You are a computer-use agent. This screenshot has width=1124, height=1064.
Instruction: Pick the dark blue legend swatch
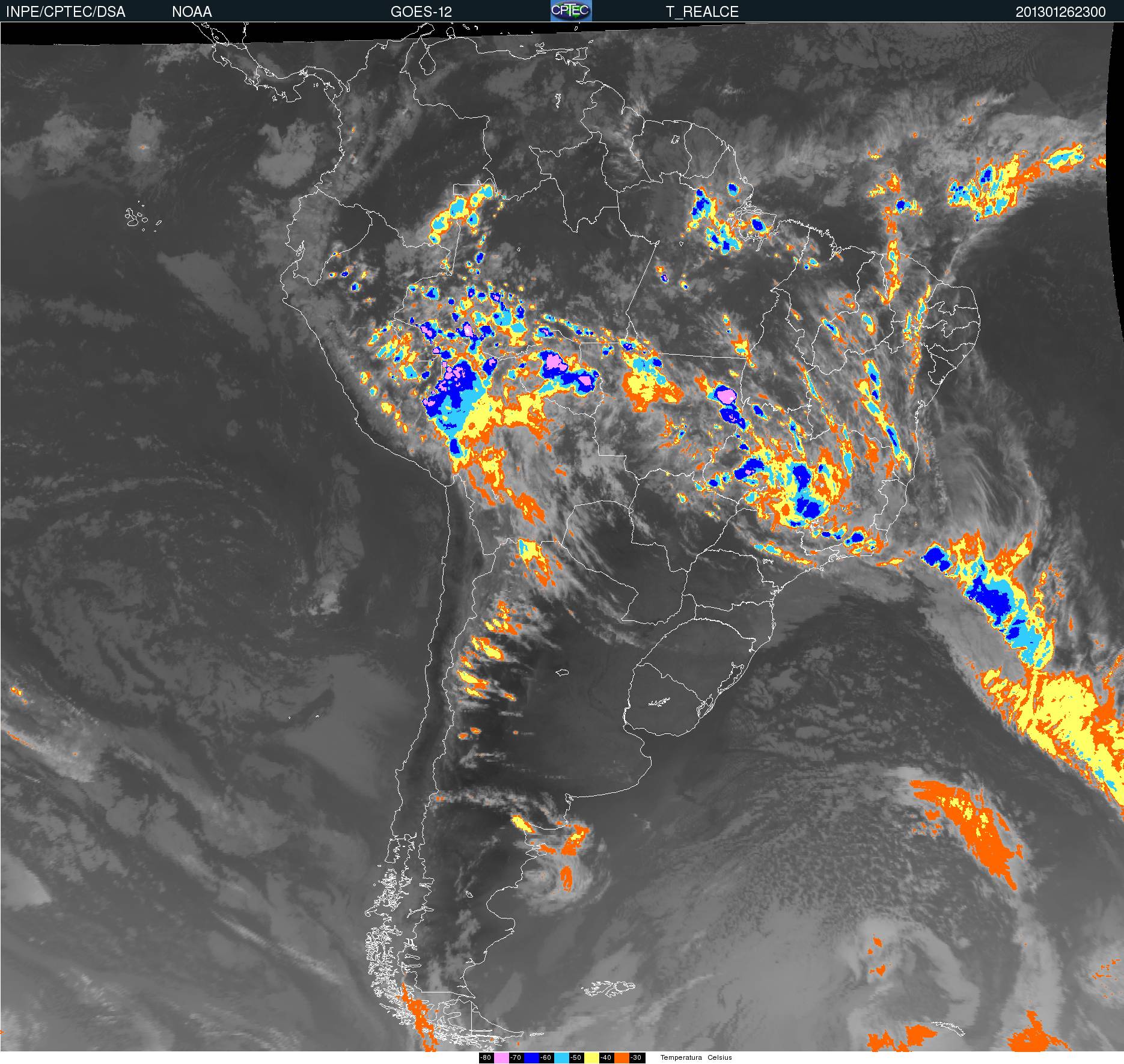click(x=531, y=1058)
